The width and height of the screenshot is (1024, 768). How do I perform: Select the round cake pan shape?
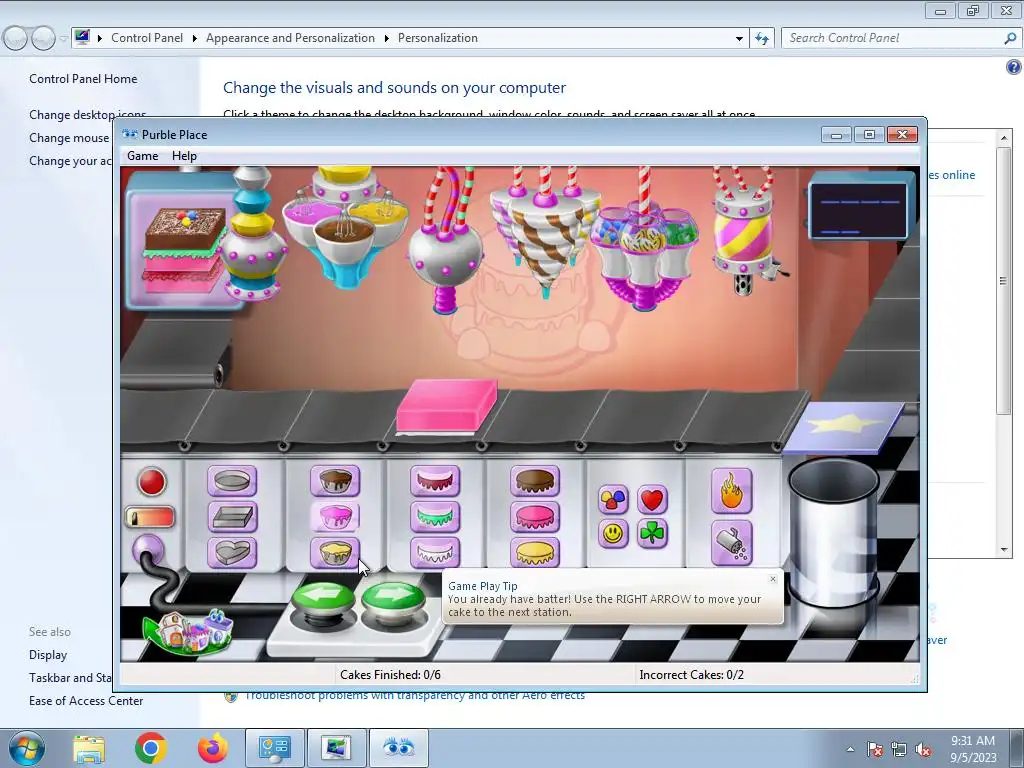pyautogui.click(x=232, y=481)
